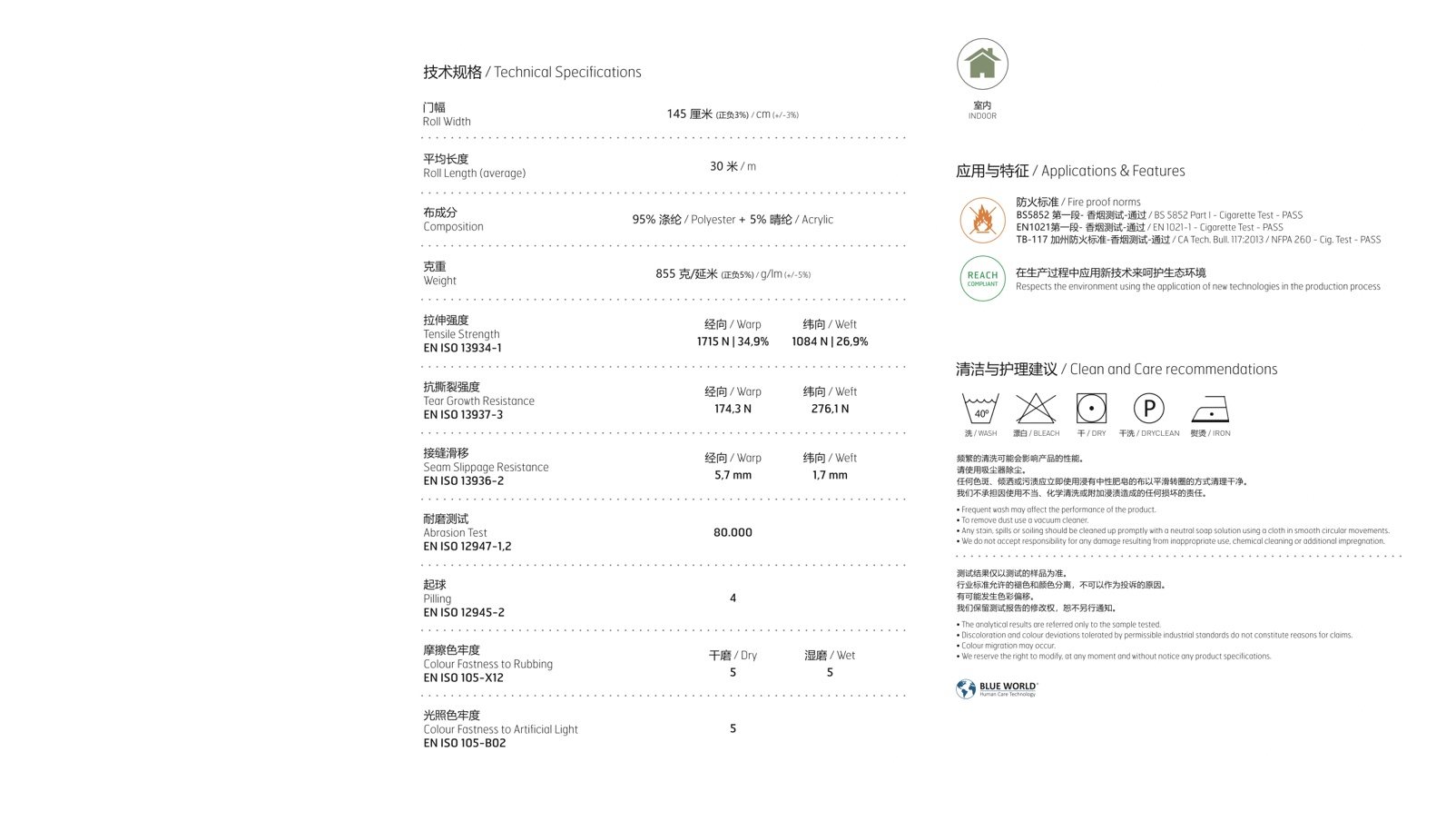
Task: Click the 40° wash tub icon
Action: (980, 409)
